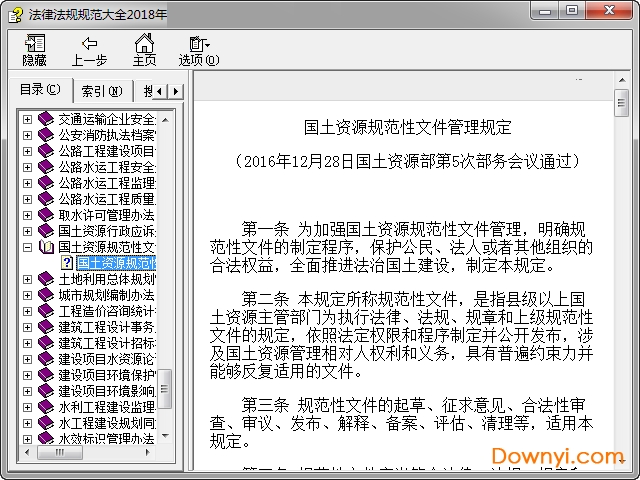Click the book icon for 水利工程建设监理
The image size is (640, 480).
click(46, 407)
